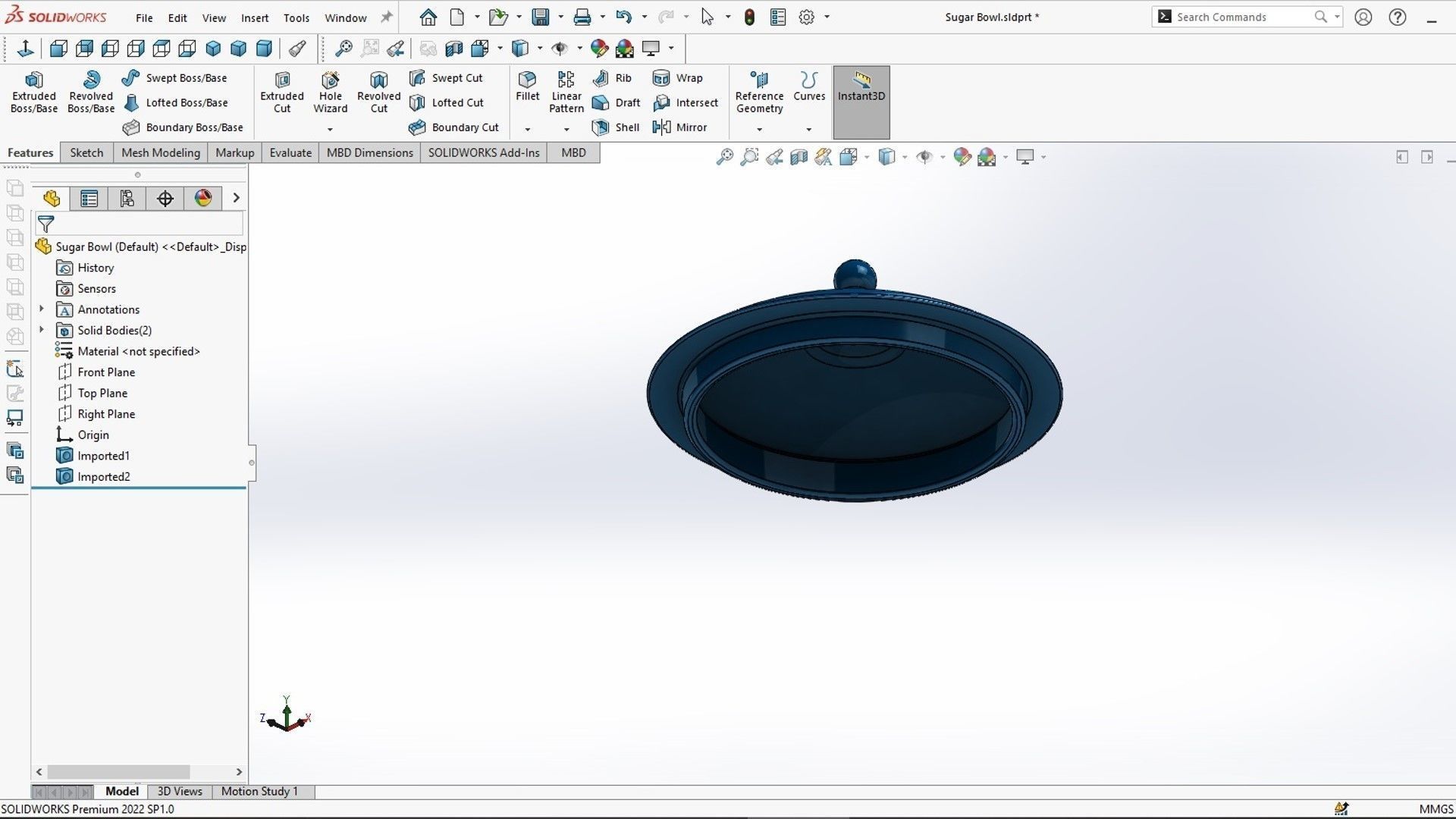Switch to Motion Study 1 tab
Viewport: 1456px width, 819px height.
259,791
